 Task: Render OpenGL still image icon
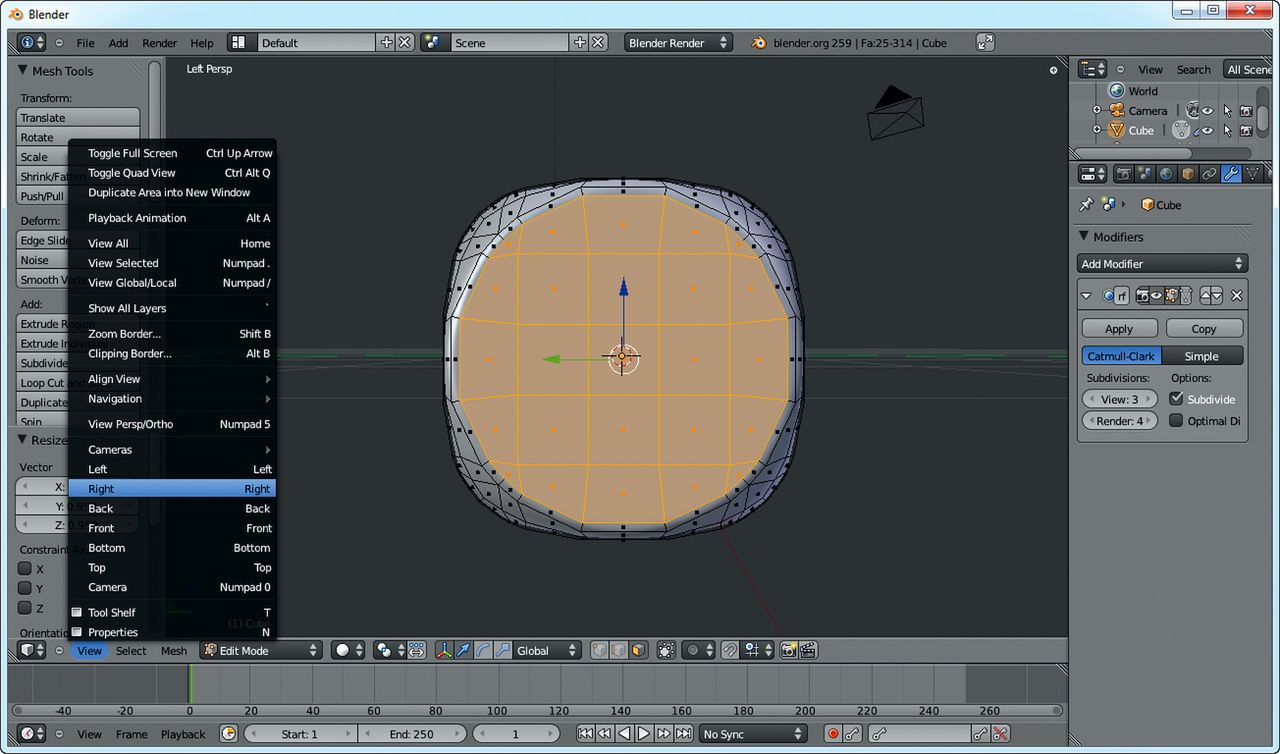[x=789, y=650]
